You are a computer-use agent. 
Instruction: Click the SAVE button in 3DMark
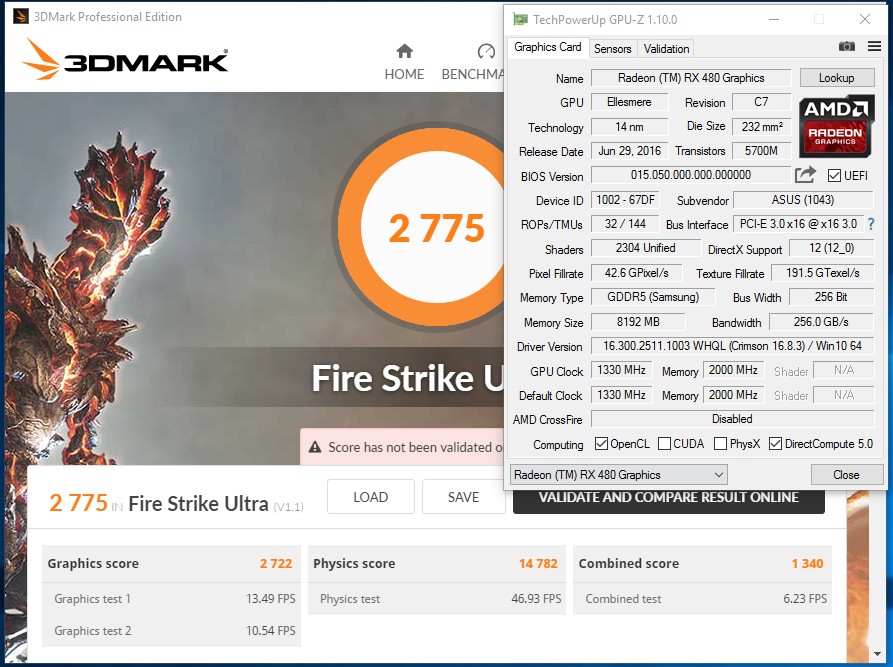464,497
